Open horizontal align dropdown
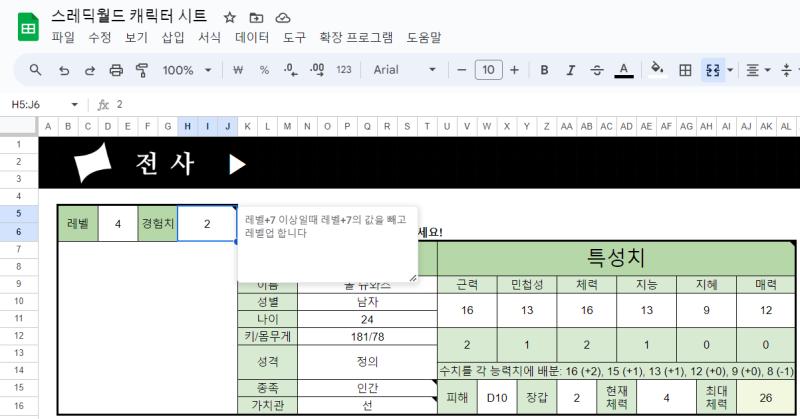800x419 pixels. (758, 70)
